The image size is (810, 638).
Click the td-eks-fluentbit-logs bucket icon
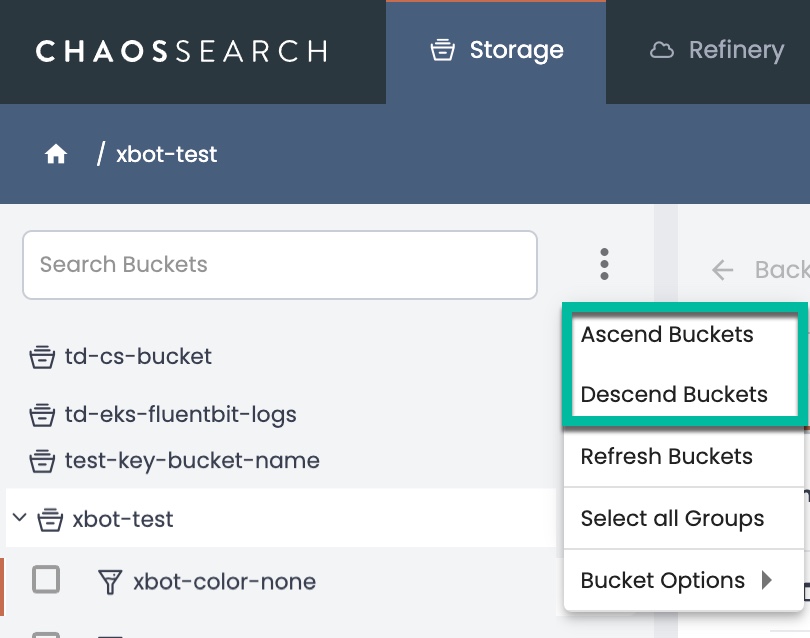coord(42,415)
